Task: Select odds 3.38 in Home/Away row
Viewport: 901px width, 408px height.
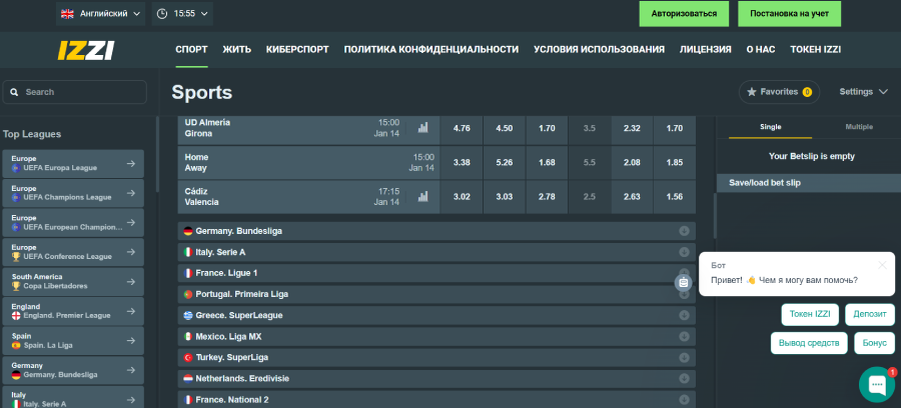Action: [x=461, y=163]
